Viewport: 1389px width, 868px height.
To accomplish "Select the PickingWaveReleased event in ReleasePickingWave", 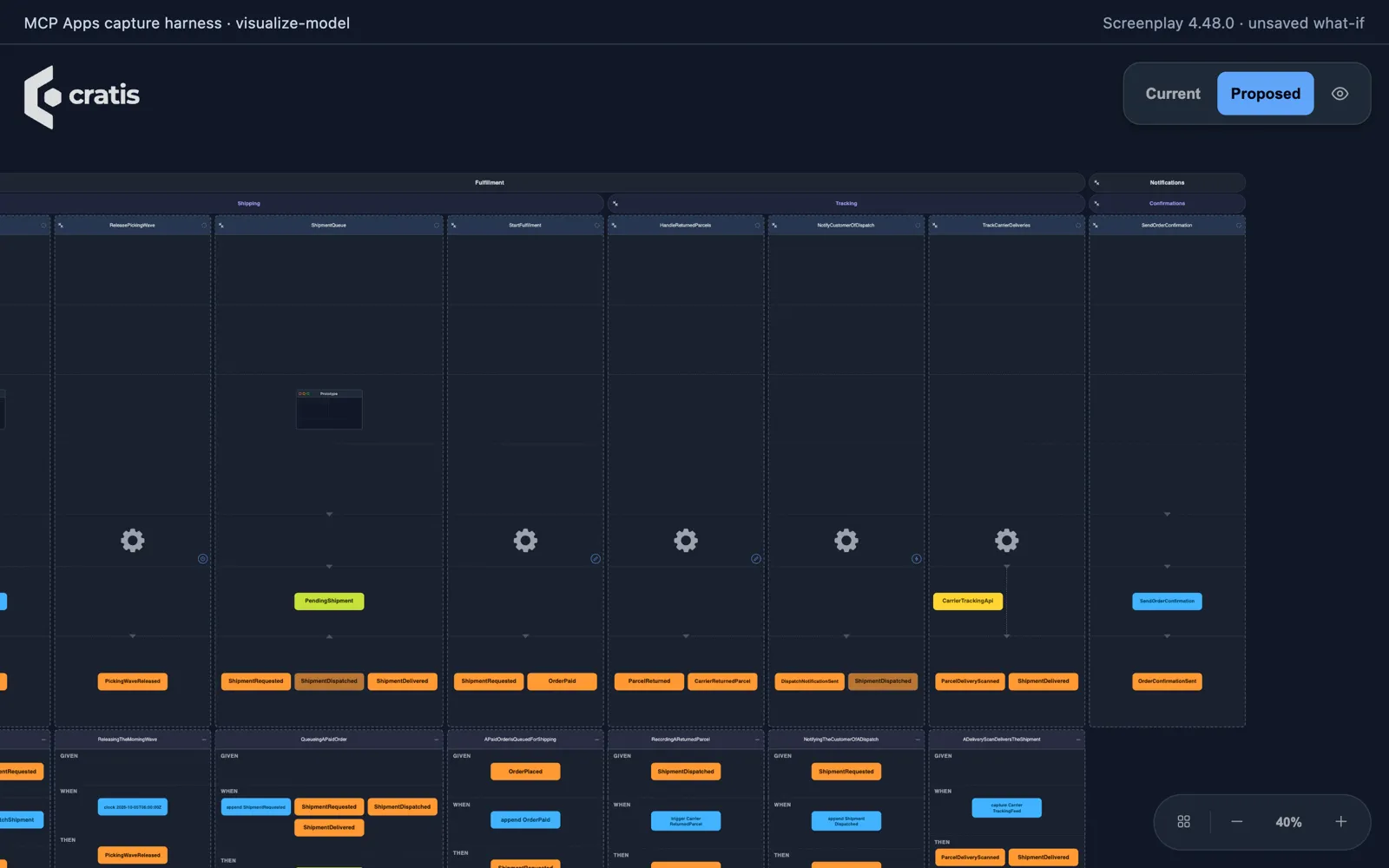I will click(x=133, y=681).
